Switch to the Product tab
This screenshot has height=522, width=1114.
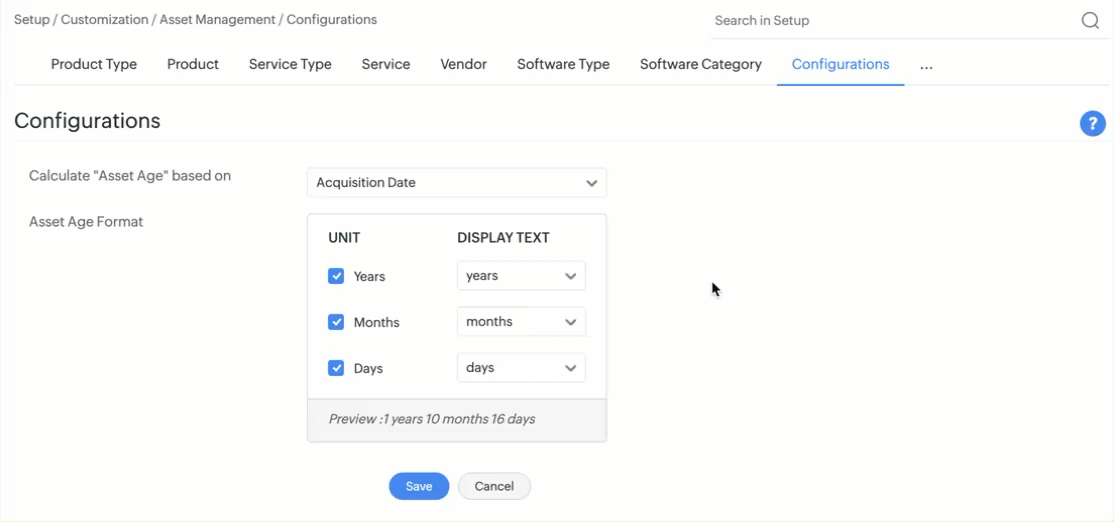193,64
